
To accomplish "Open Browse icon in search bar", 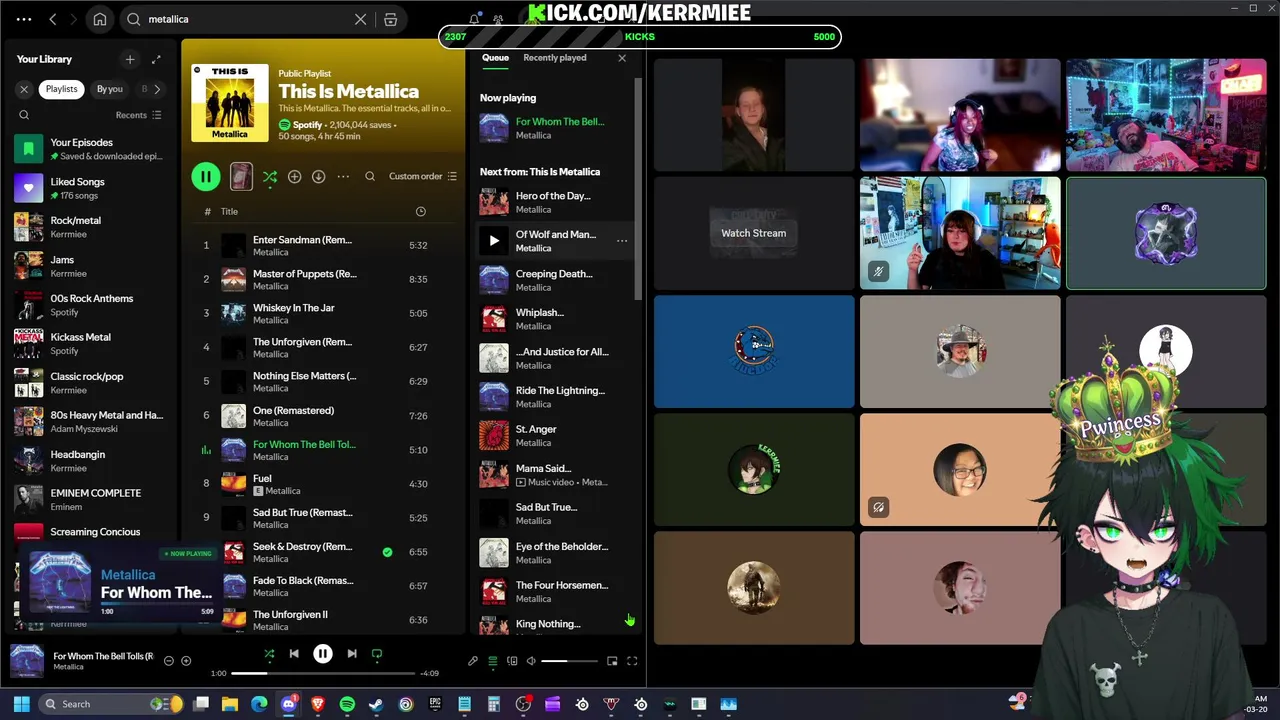I will (x=391, y=19).
